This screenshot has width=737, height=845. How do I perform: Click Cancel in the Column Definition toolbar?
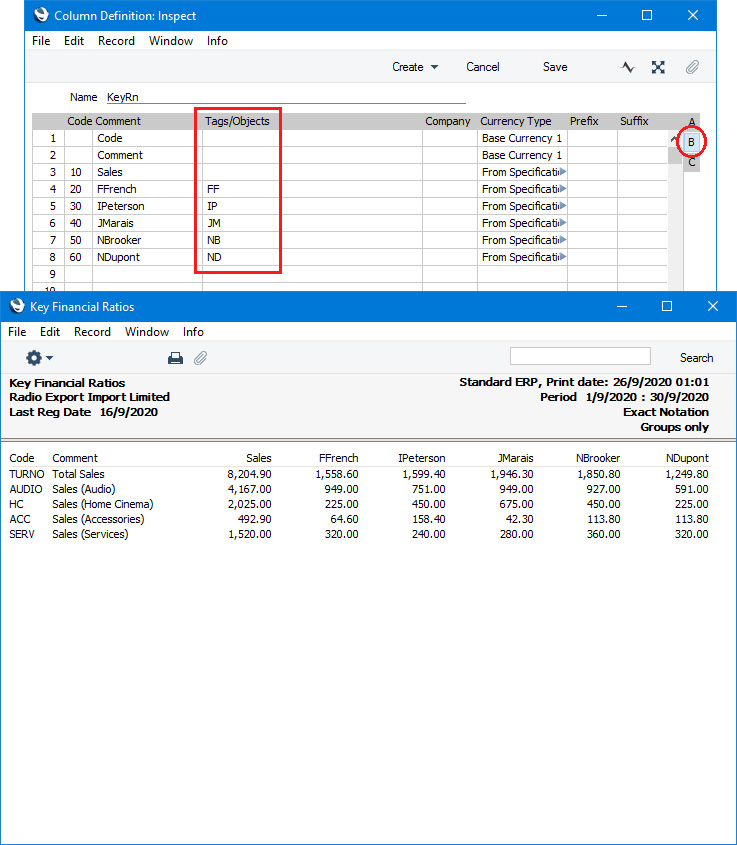pos(483,67)
